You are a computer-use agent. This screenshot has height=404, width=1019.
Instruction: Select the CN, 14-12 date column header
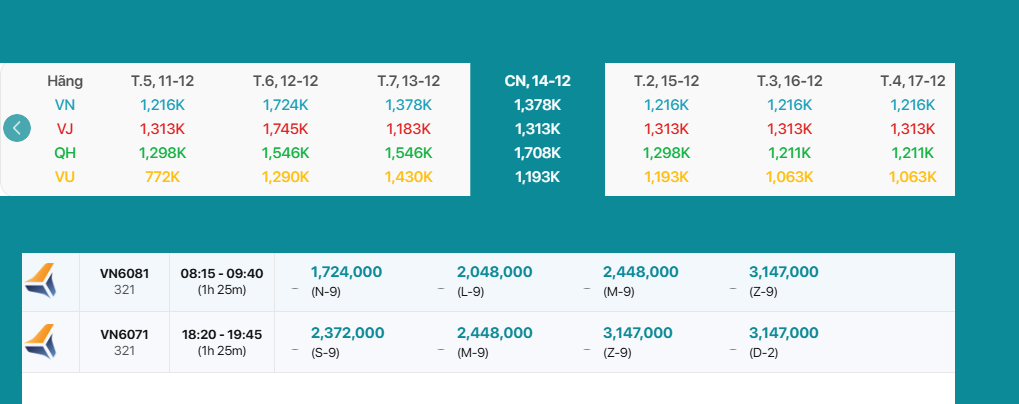coord(538,81)
